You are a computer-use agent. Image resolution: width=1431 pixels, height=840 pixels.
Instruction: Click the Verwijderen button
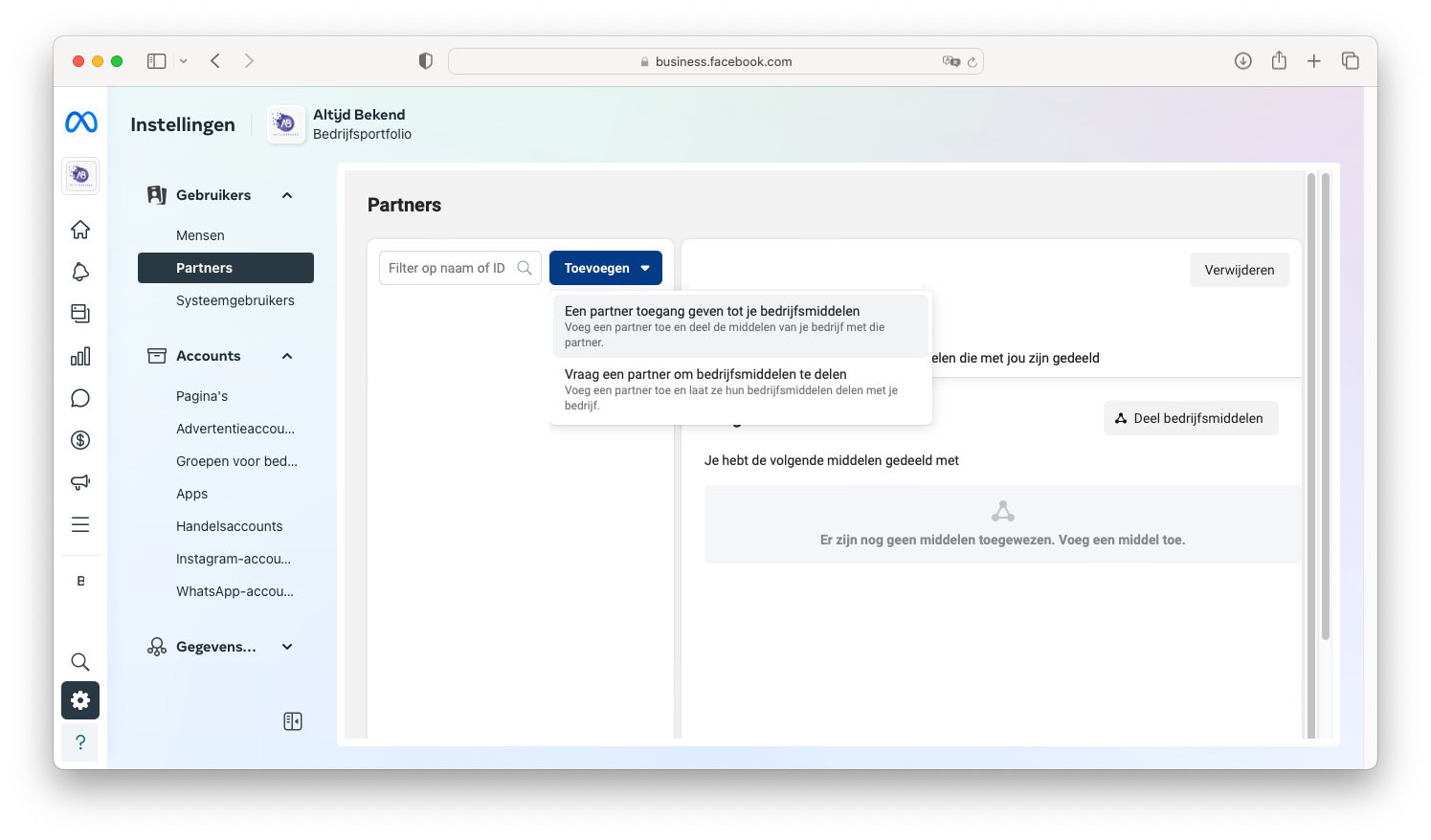[1239, 270]
